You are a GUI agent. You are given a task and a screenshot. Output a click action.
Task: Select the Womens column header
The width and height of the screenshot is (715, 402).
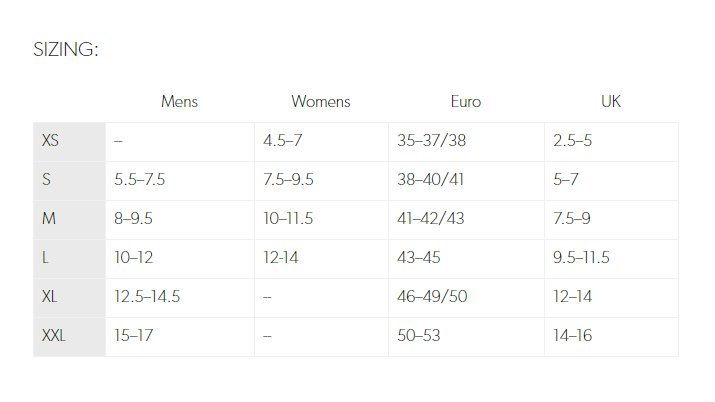(x=321, y=102)
